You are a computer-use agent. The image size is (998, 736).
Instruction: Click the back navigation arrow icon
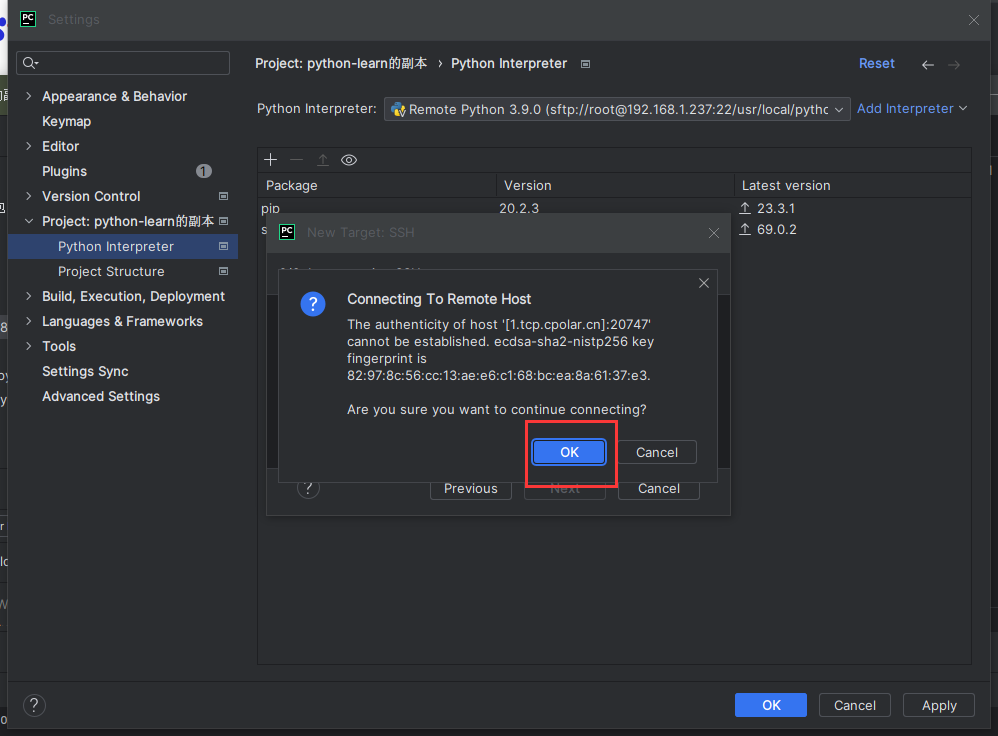point(928,64)
